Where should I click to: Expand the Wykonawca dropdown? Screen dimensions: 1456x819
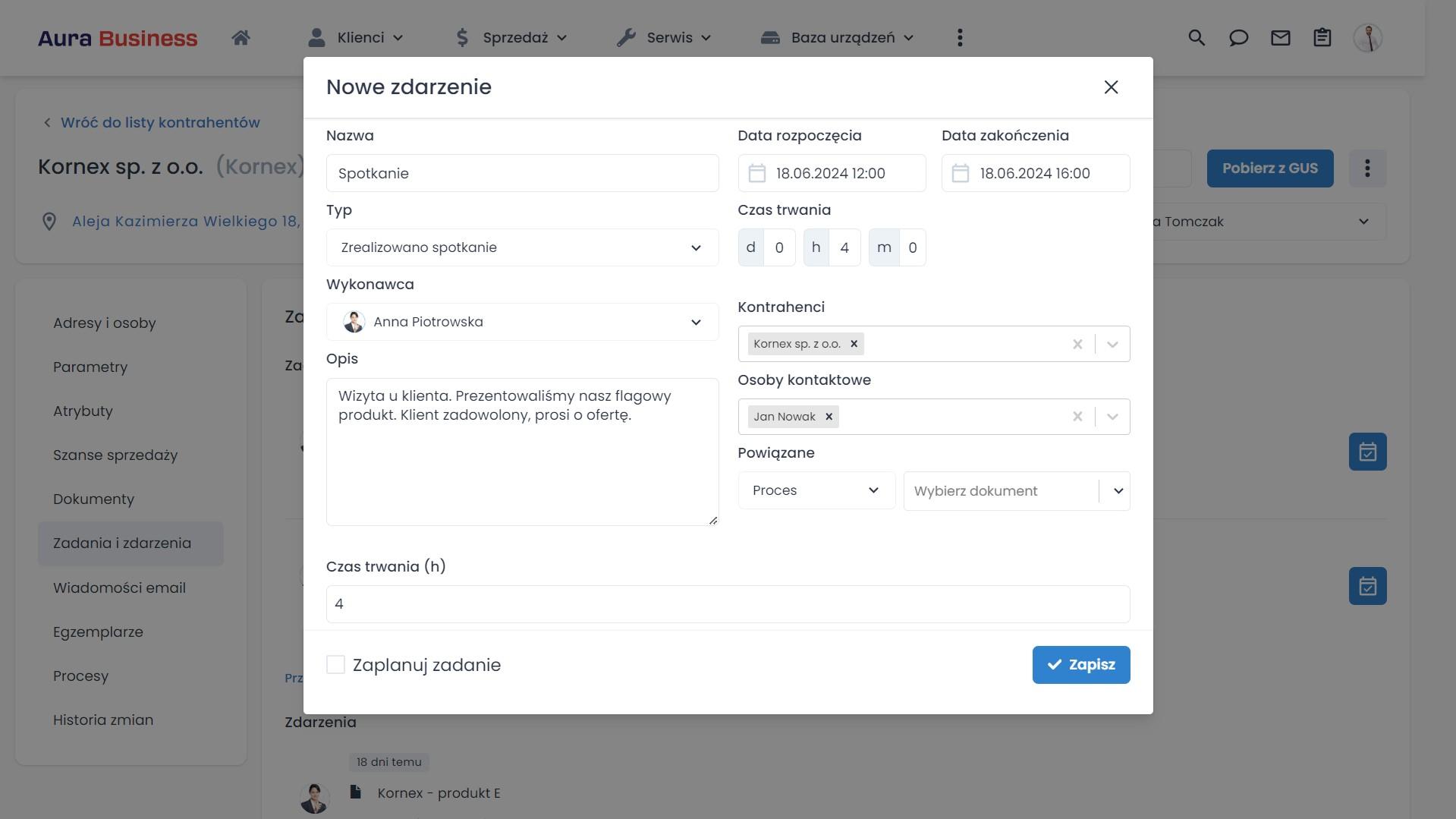point(522,322)
